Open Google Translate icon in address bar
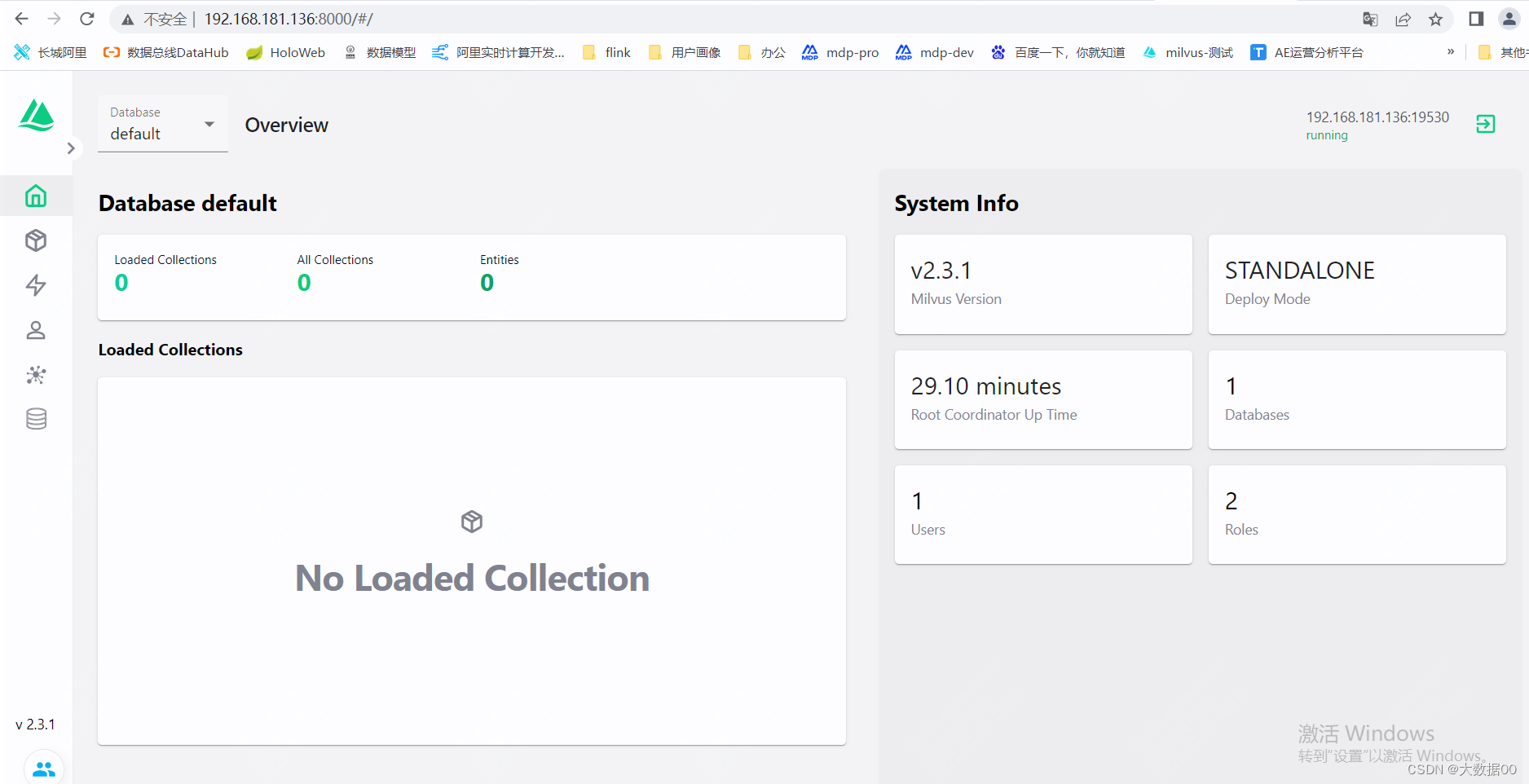Viewport: 1529px width, 784px height. coord(1370,19)
